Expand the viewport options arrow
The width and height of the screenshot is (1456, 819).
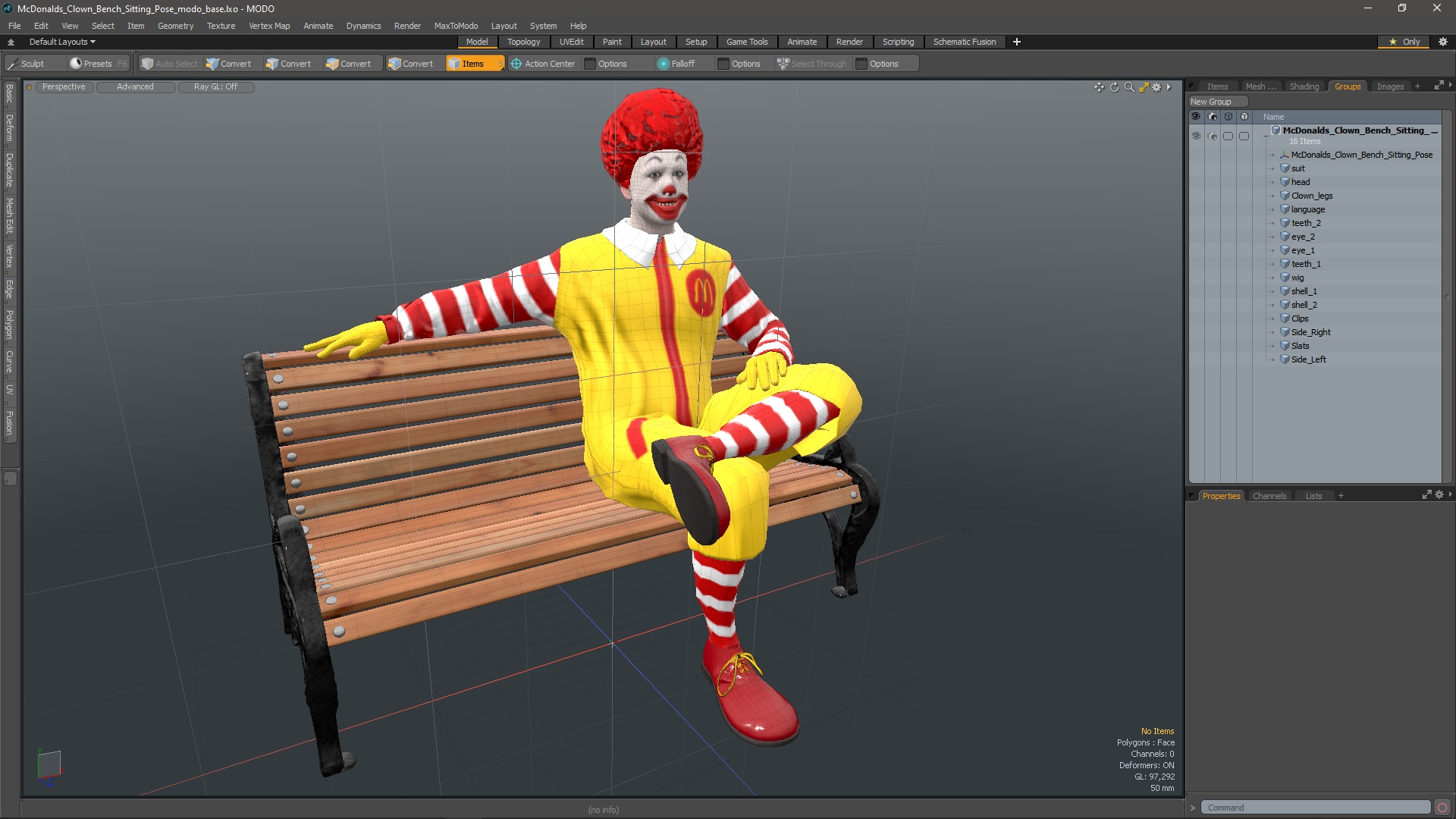point(1169,87)
